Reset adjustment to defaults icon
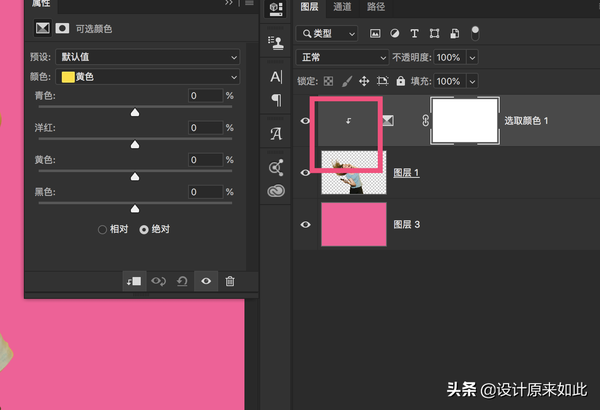Viewport: 600px width, 410px height. tap(182, 281)
